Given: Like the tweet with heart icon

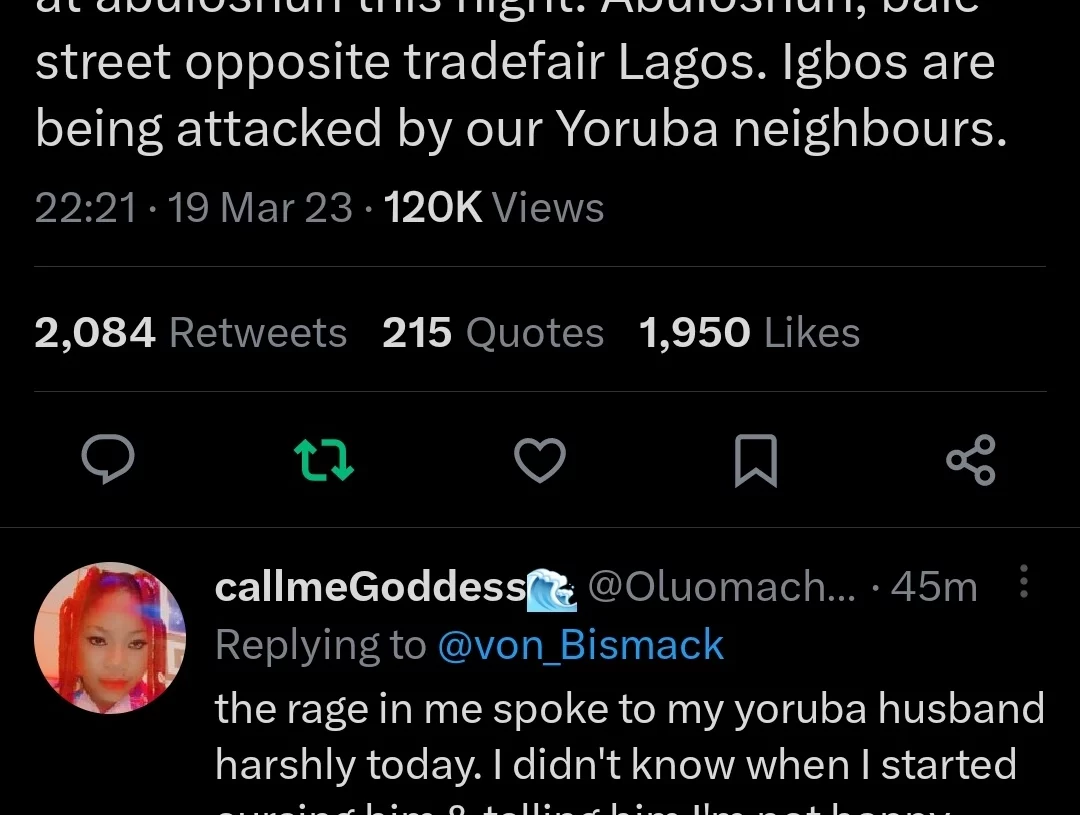Looking at the screenshot, I should (x=540, y=460).
